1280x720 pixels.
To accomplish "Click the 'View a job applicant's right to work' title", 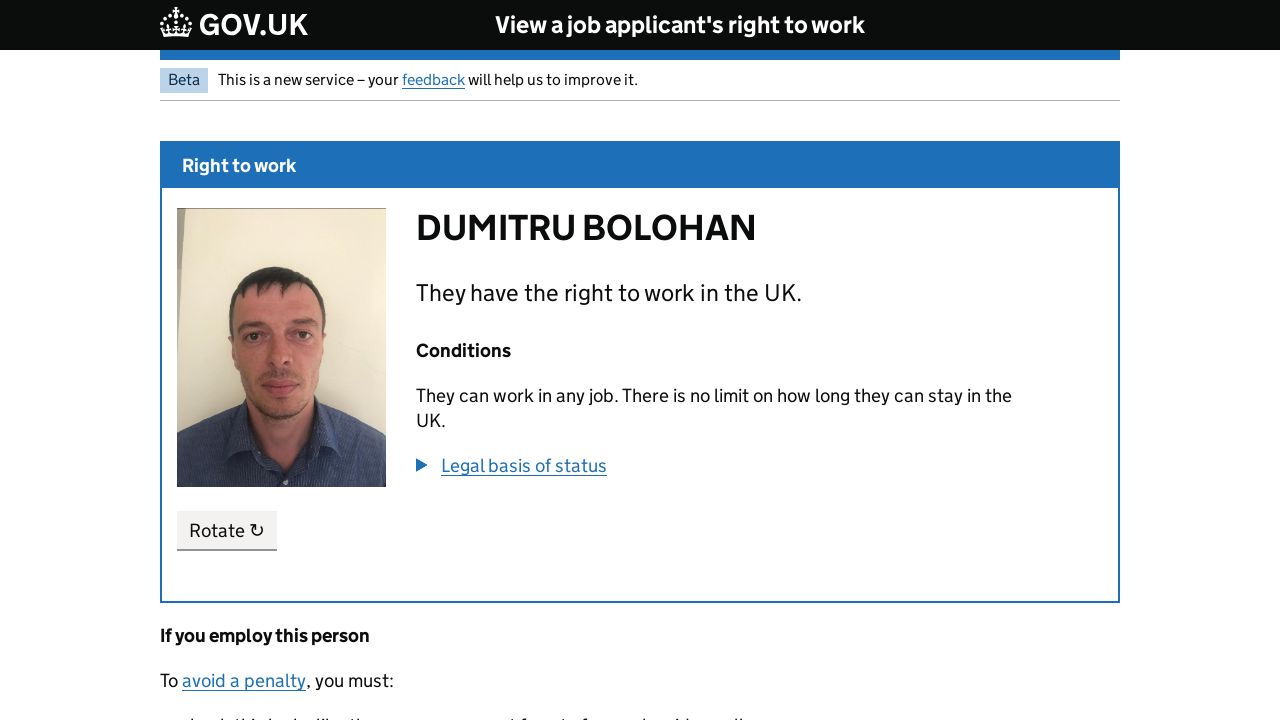I will pos(679,25).
